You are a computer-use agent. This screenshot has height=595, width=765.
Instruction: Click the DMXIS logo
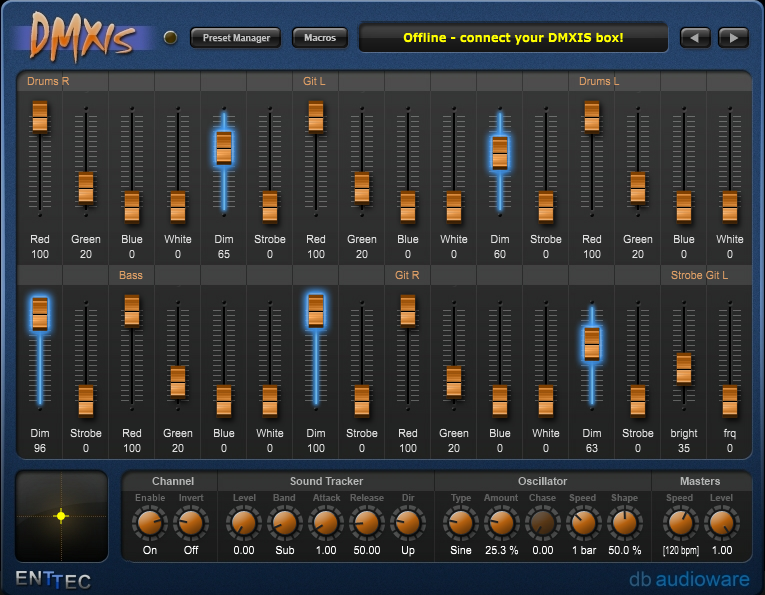[x=82, y=38]
